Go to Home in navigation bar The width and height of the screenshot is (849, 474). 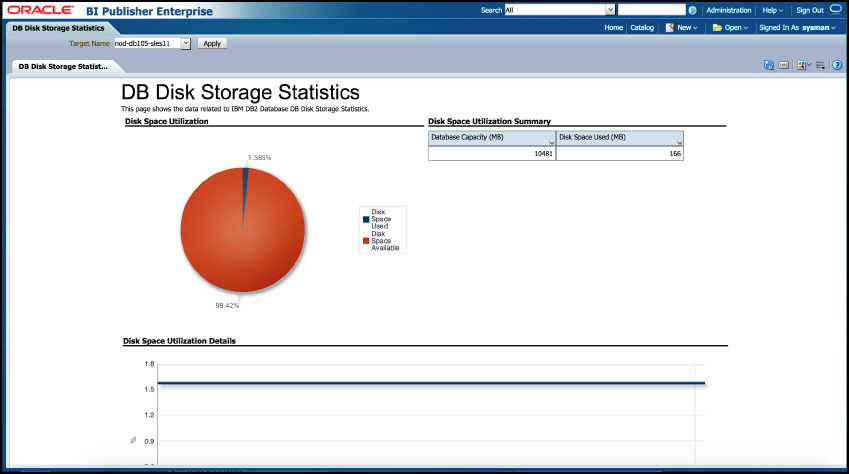(x=613, y=28)
